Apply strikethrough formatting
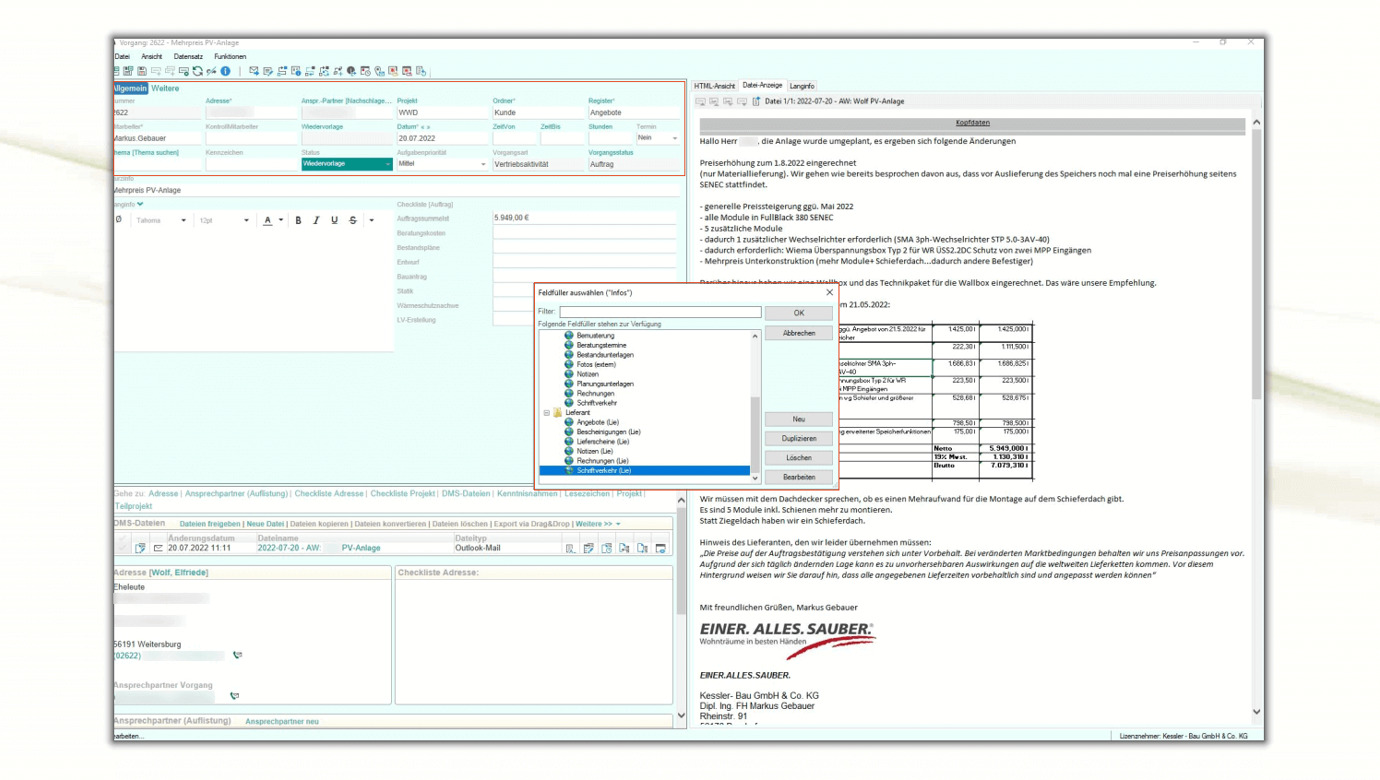This screenshot has height=780, width=1380. (x=353, y=220)
